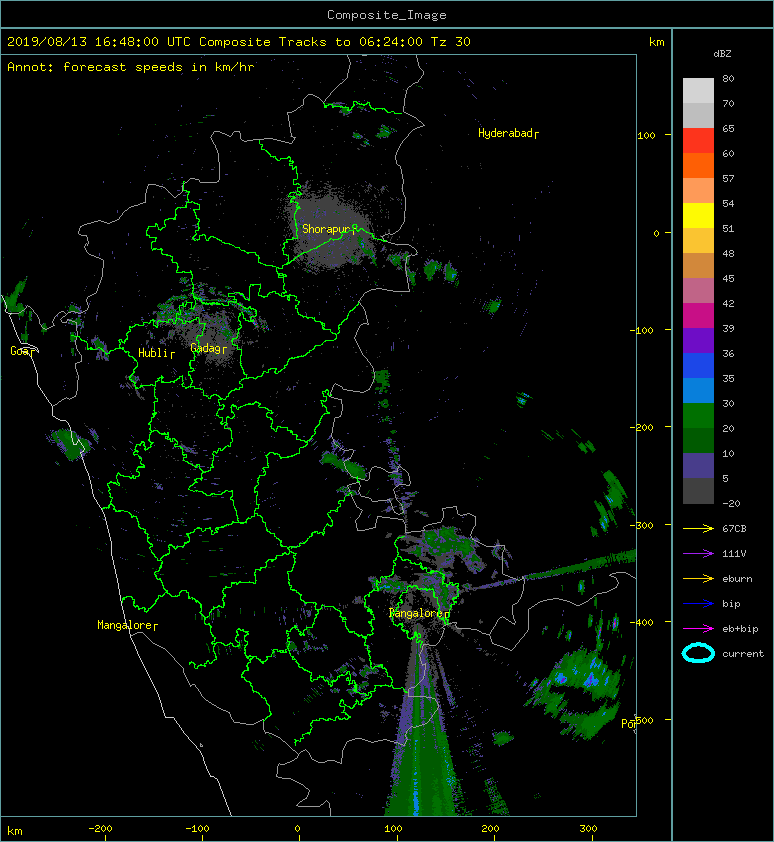Click the yellow 67CB track arrow
The image size is (774, 842).
point(698,528)
